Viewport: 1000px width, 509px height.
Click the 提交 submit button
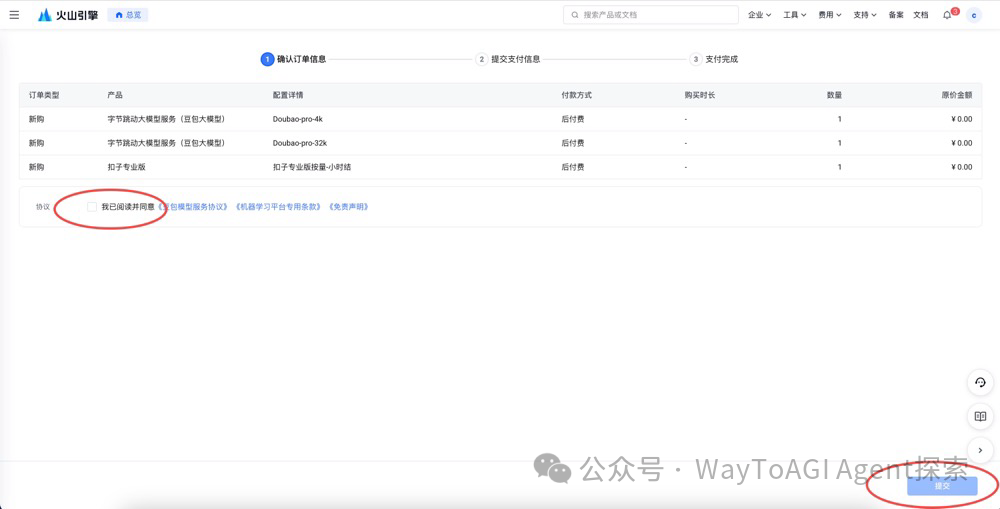942,486
